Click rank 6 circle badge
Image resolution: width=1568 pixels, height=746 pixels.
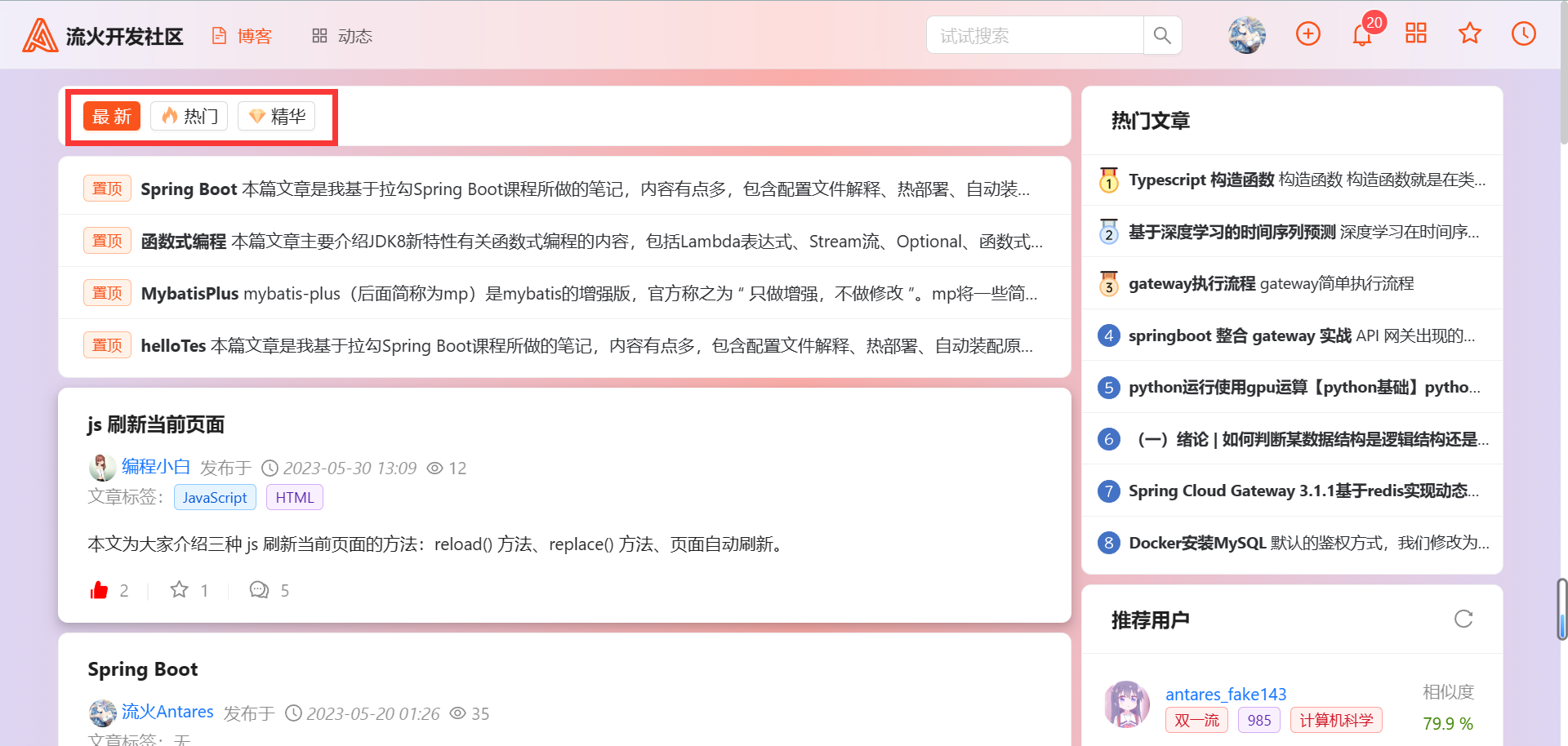1108,439
